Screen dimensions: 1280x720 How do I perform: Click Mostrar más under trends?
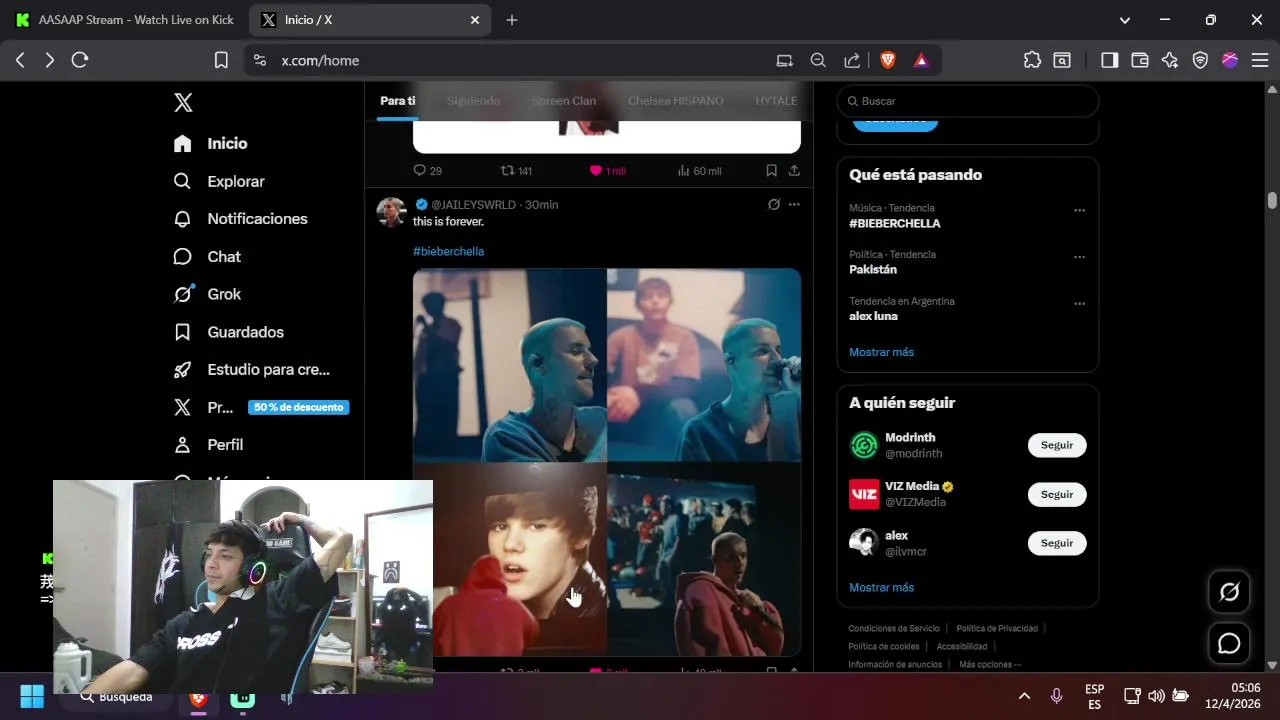click(881, 352)
